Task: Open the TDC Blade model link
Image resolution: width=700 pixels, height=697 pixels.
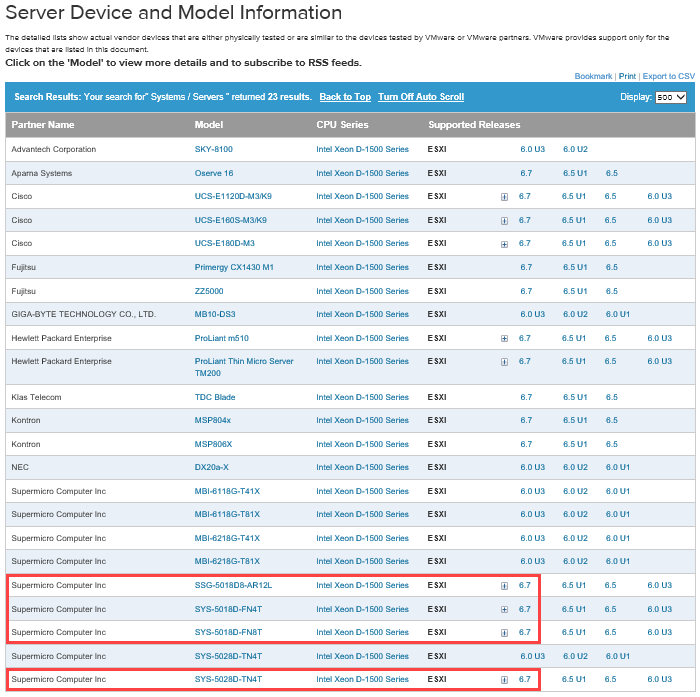Action: point(215,397)
